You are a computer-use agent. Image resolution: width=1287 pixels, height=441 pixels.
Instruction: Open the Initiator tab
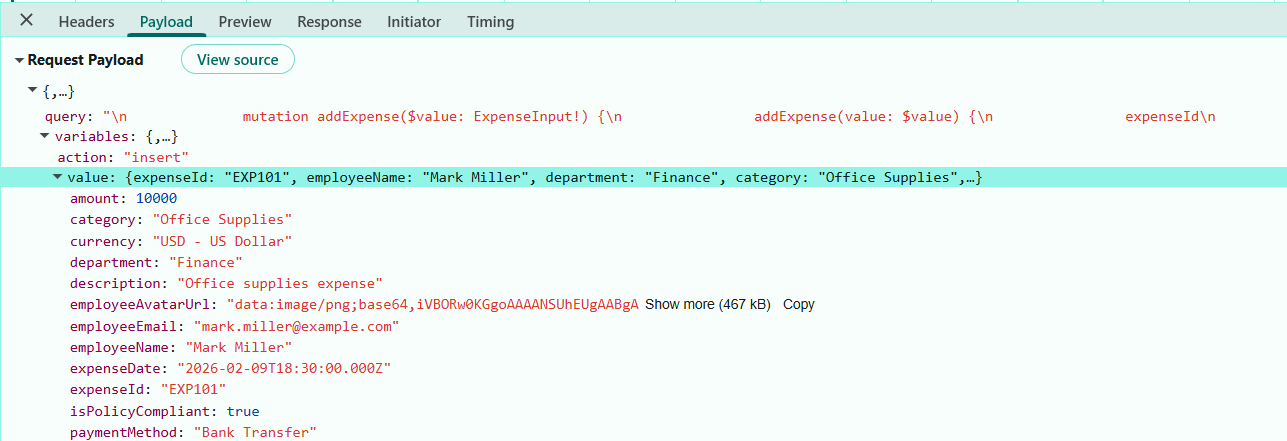pyautogui.click(x=414, y=21)
